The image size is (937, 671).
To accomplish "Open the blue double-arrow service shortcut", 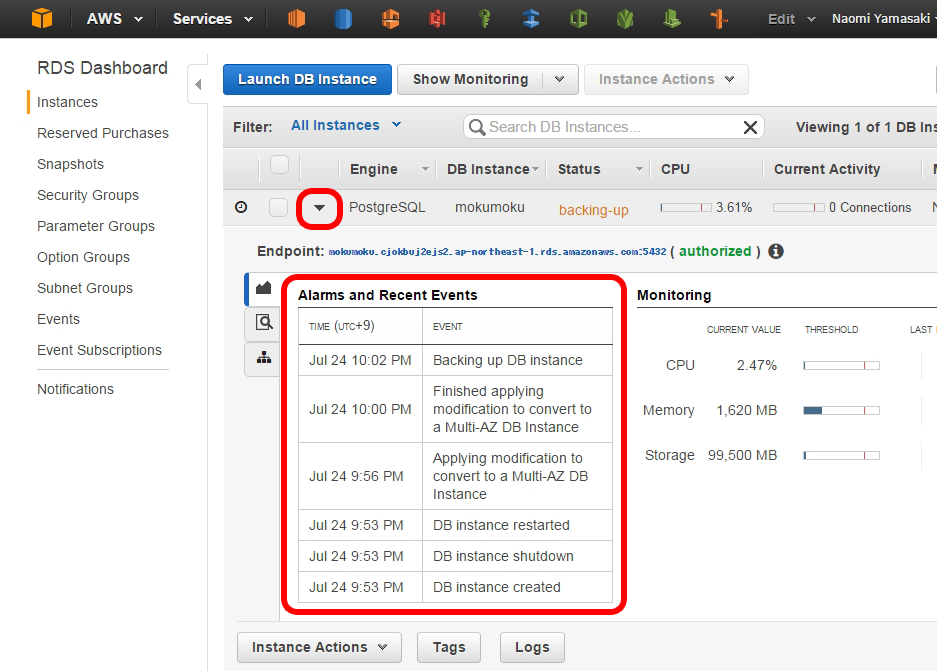I will click(x=531, y=19).
